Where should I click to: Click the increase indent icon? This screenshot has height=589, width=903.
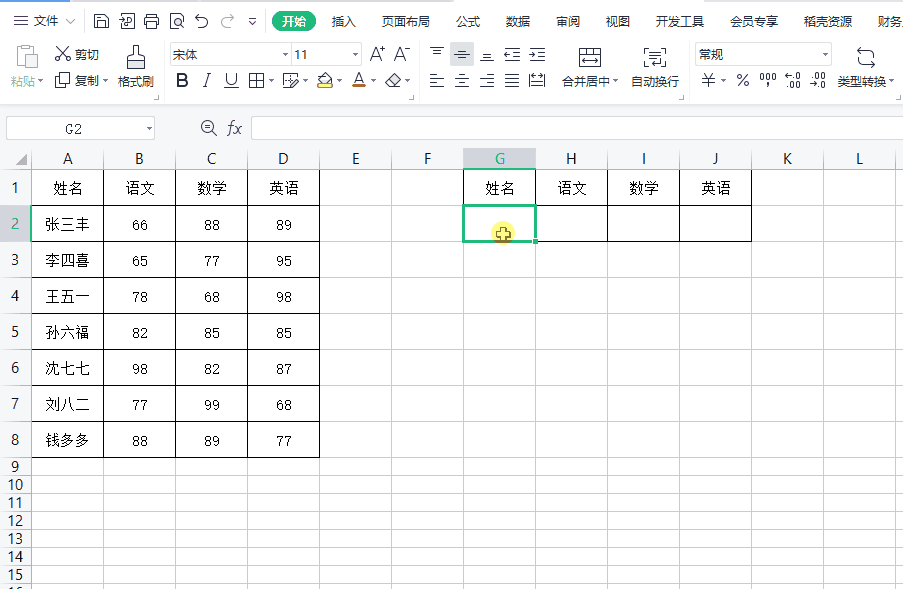pyautogui.click(x=537, y=54)
